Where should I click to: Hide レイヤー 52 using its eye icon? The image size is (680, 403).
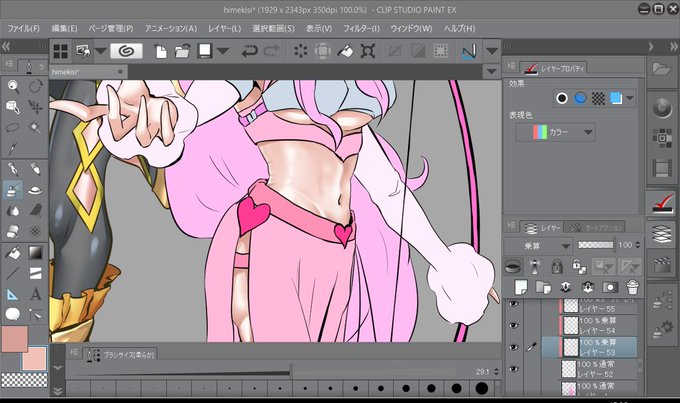pos(513,369)
